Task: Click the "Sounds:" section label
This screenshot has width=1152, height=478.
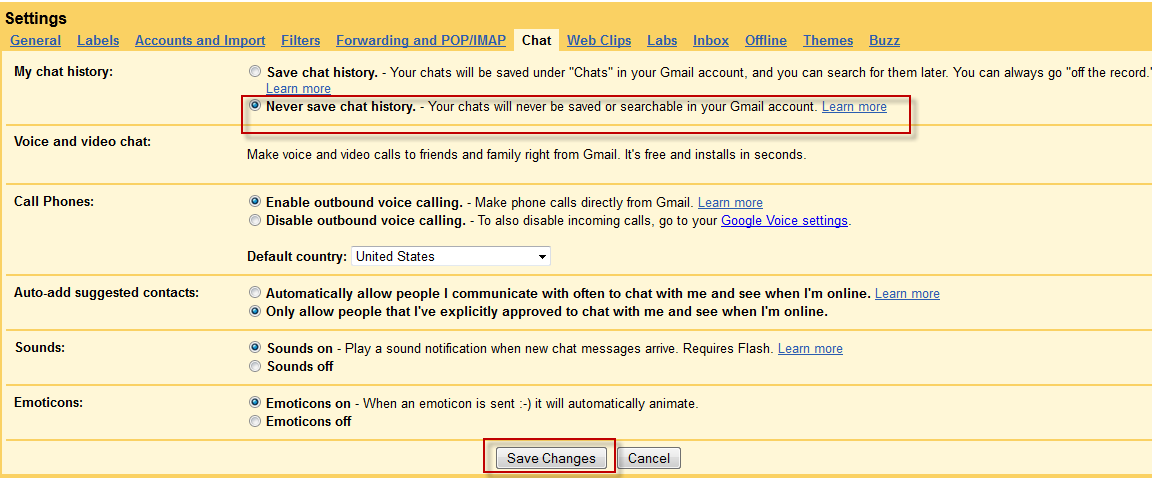Action: click(40, 347)
